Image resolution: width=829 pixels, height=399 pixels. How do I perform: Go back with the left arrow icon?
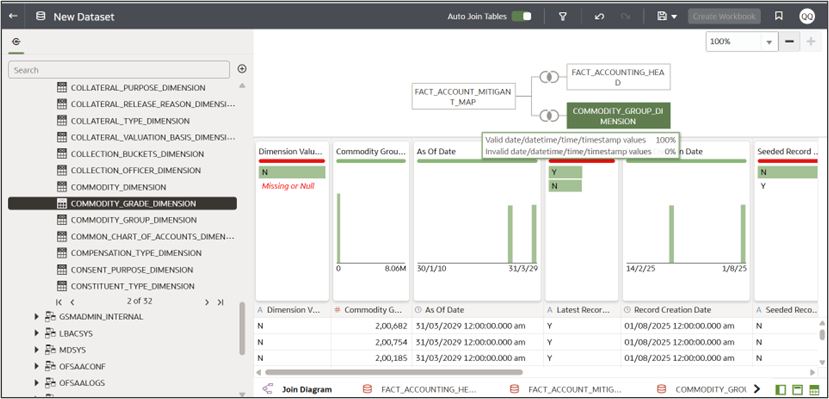[x=14, y=16]
